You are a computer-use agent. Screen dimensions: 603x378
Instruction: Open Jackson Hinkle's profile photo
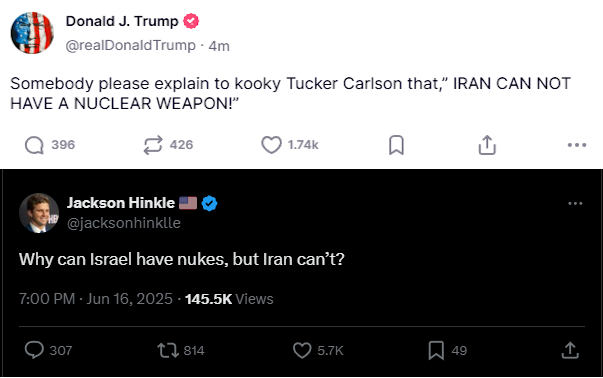[39, 213]
